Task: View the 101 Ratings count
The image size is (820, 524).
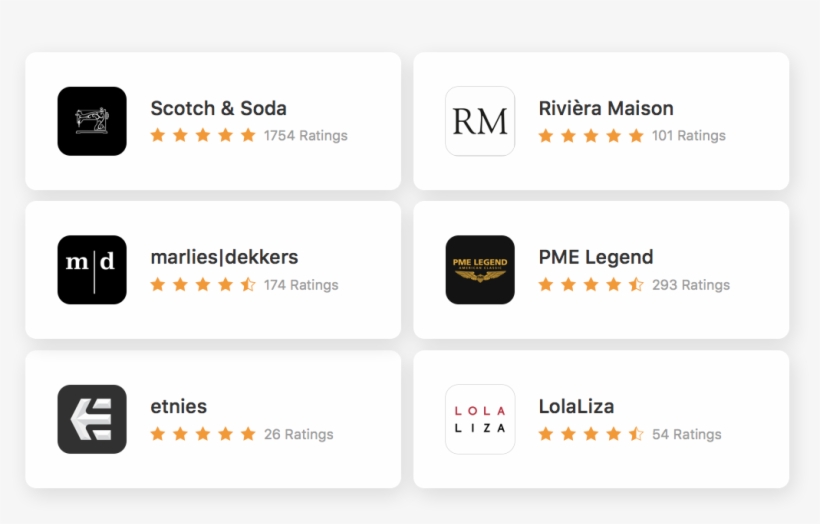Action: coord(689,136)
